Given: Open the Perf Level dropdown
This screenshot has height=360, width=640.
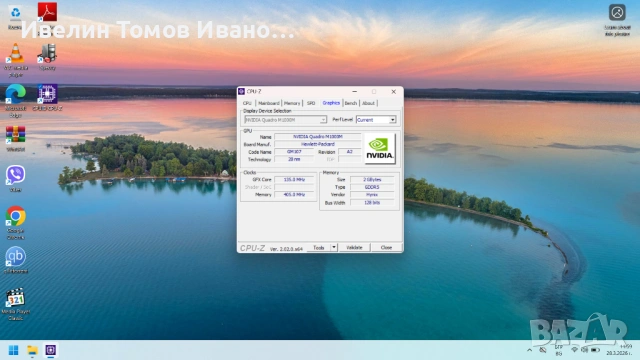Looking at the screenshot, I should pyautogui.click(x=376, y=120).
